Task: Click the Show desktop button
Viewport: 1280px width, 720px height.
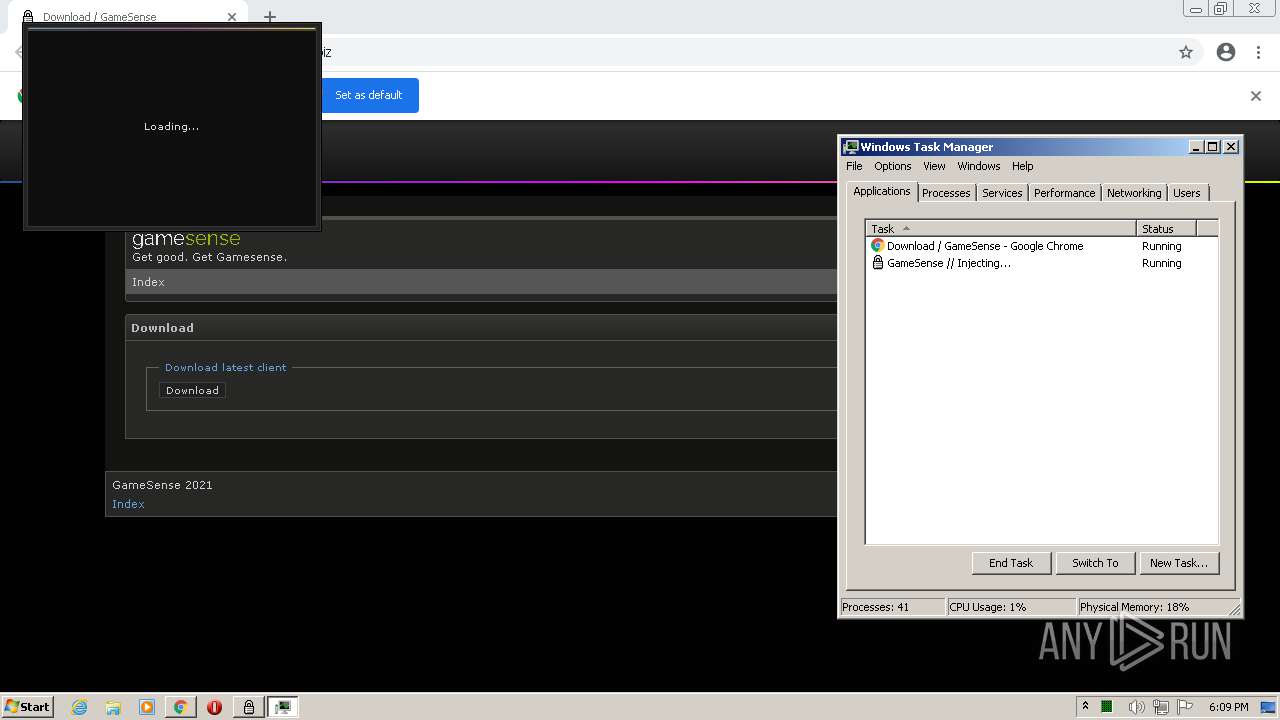Action: pyautogui.click(x=1269, y=707)
